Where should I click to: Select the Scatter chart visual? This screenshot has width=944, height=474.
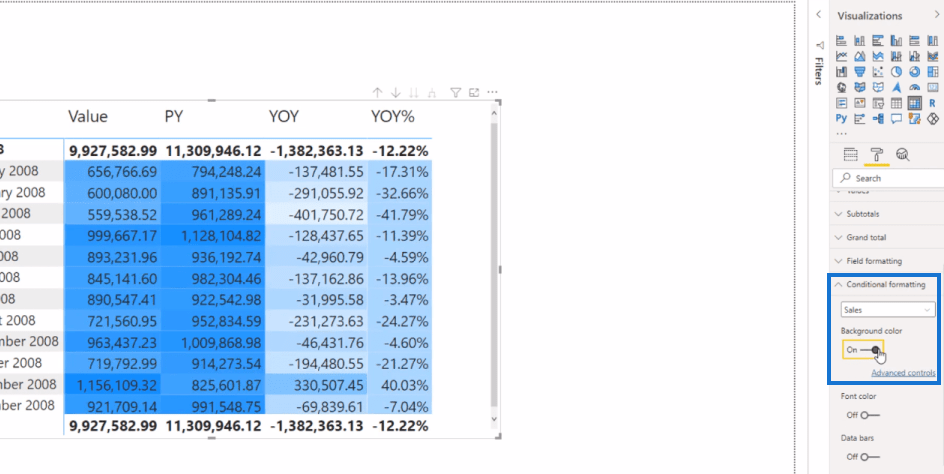pos(878,72)
